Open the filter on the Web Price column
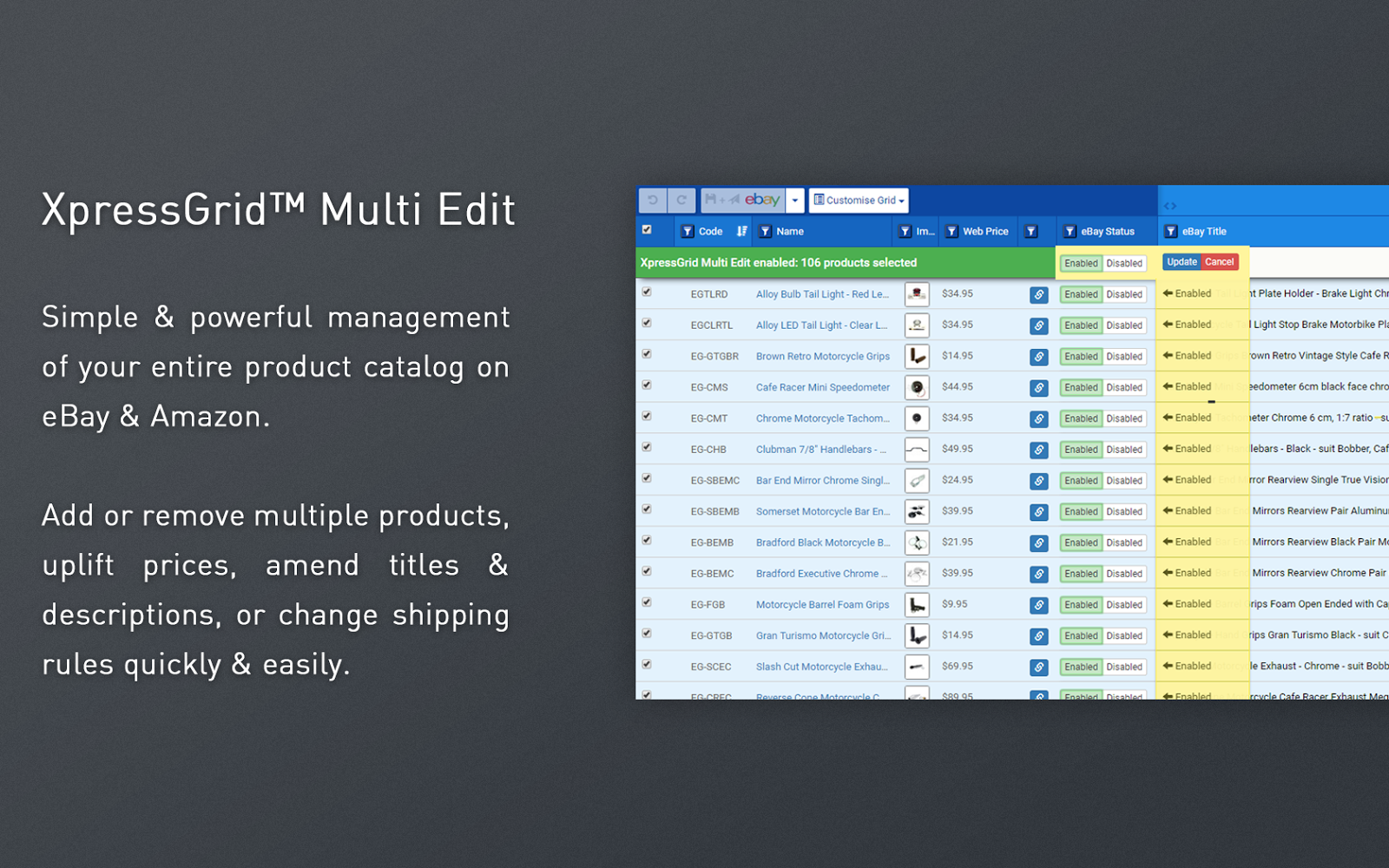The image size is (1389, 868). point(952,232)
